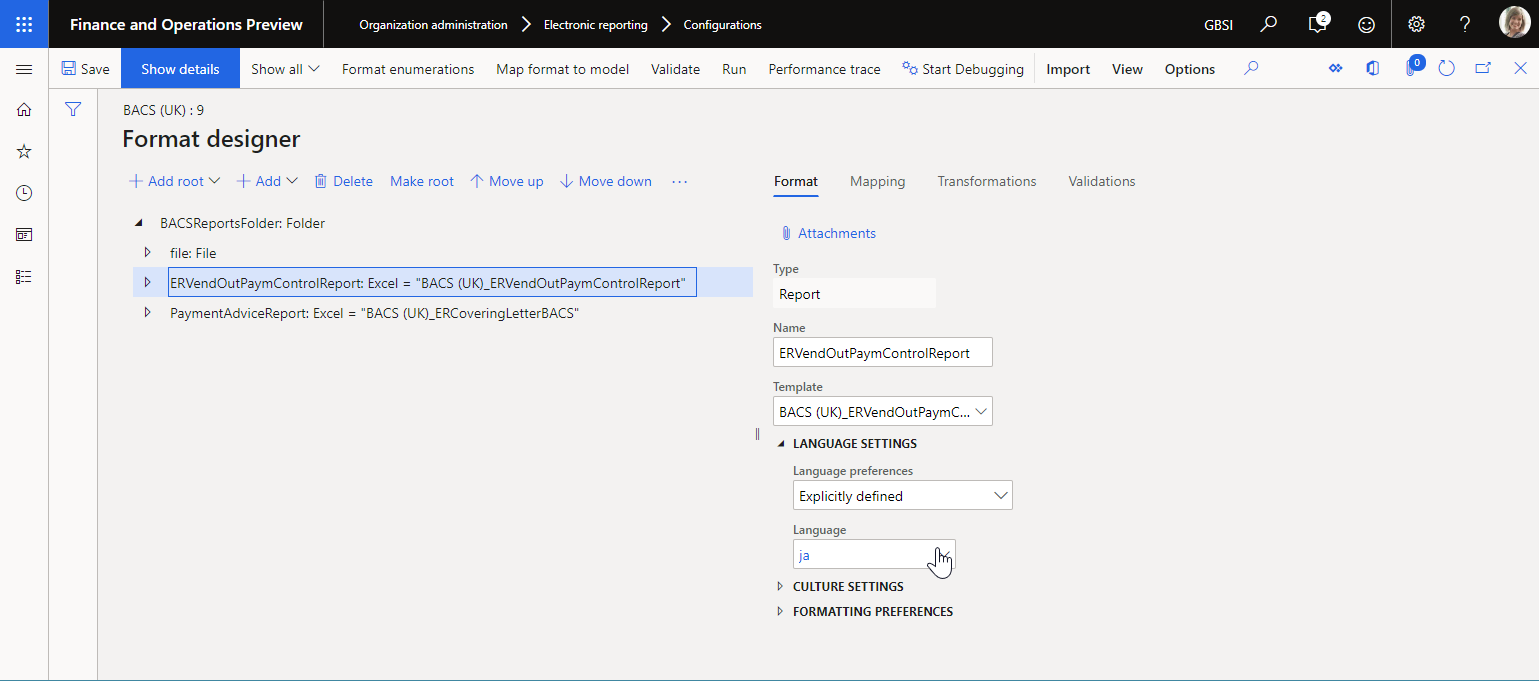Screen dimensions: 1539x681
Task: Open the Home navigation icon
Action: 24,109
